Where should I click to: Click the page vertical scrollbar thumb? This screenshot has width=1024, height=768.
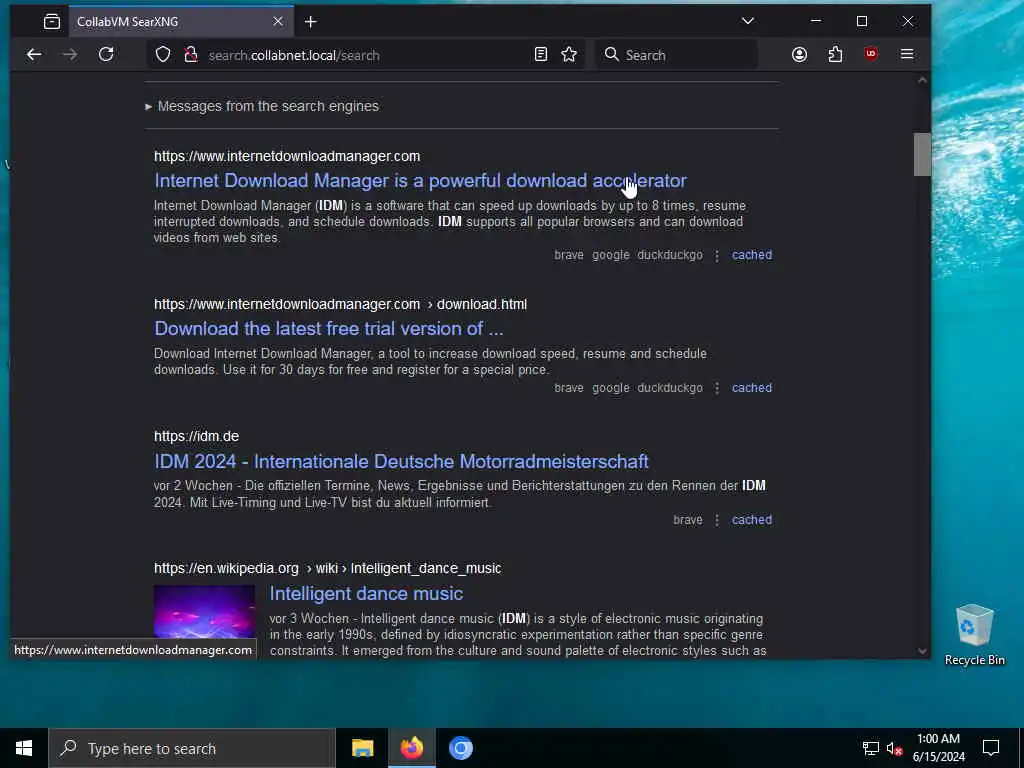pyautogui.click(x=921, y=154)
